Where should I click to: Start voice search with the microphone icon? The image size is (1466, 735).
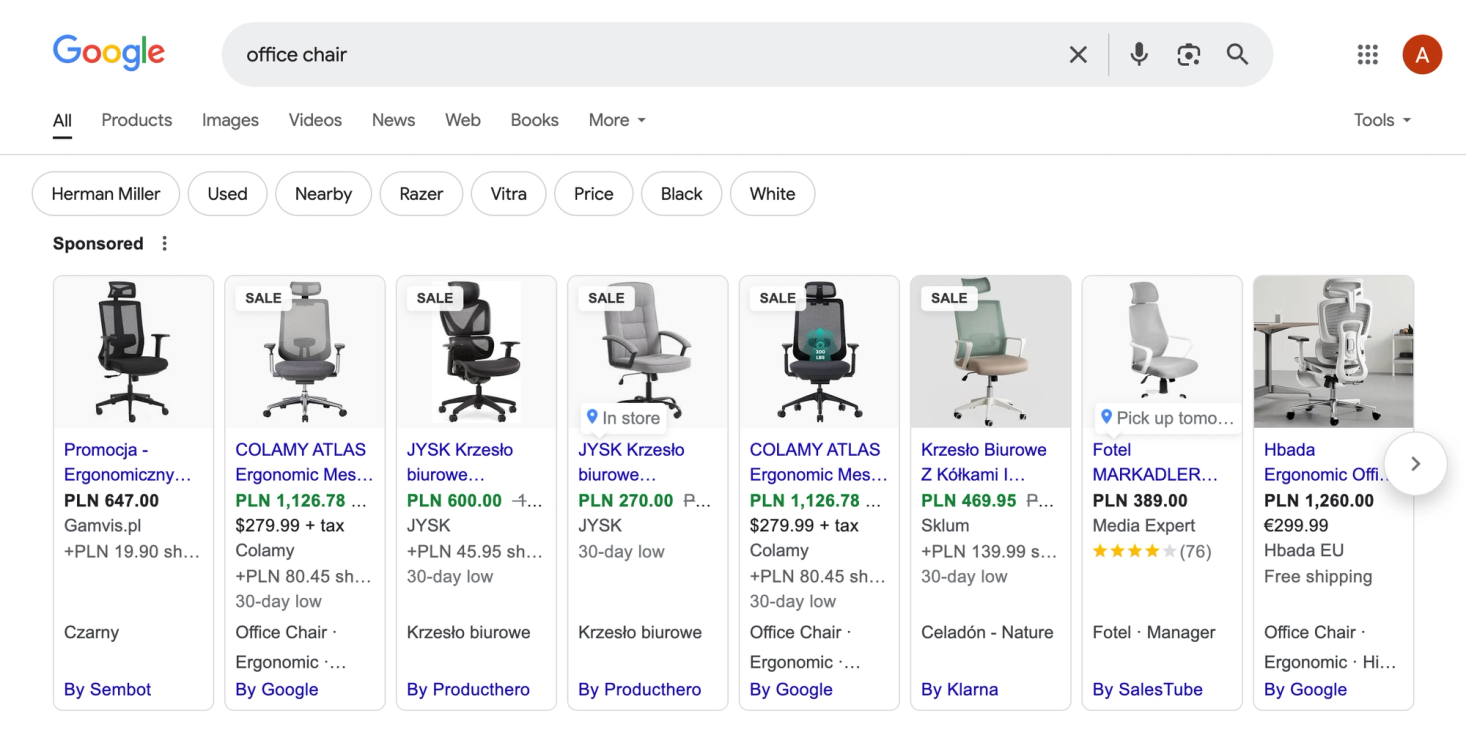tap(1139, 55)
